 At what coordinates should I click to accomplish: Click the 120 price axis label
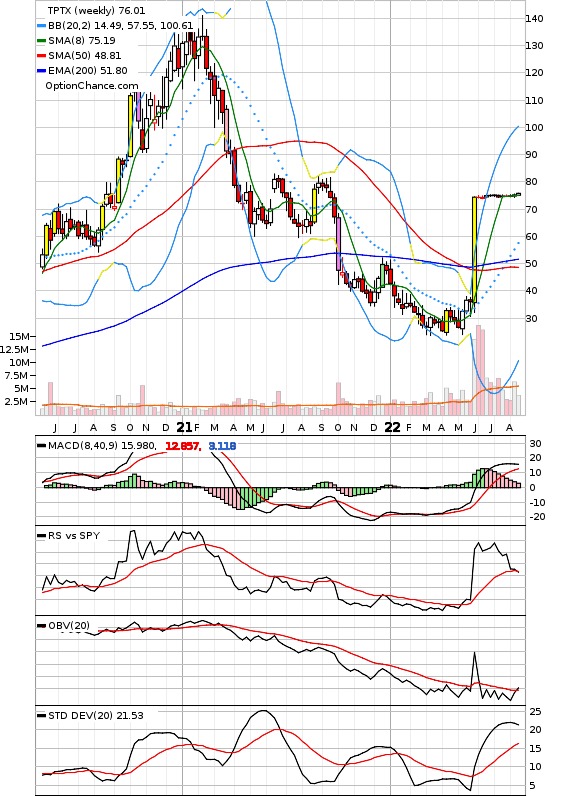click(535, 73)
